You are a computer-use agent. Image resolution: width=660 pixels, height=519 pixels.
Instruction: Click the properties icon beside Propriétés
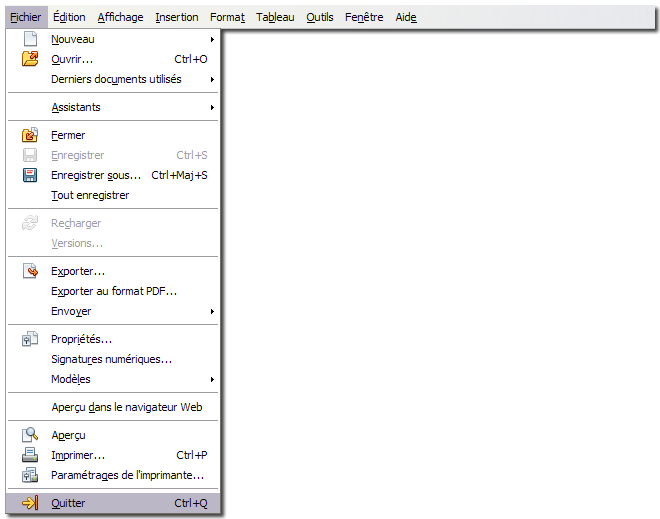[x=30, y=339]
